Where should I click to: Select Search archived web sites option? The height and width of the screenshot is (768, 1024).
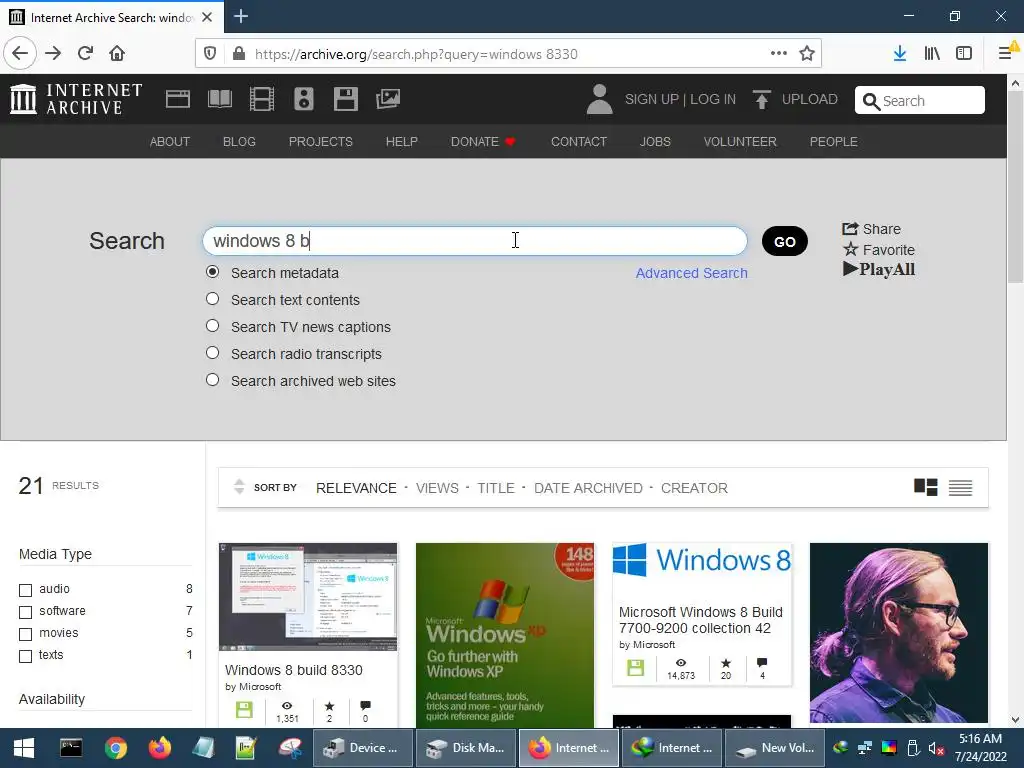212,379
